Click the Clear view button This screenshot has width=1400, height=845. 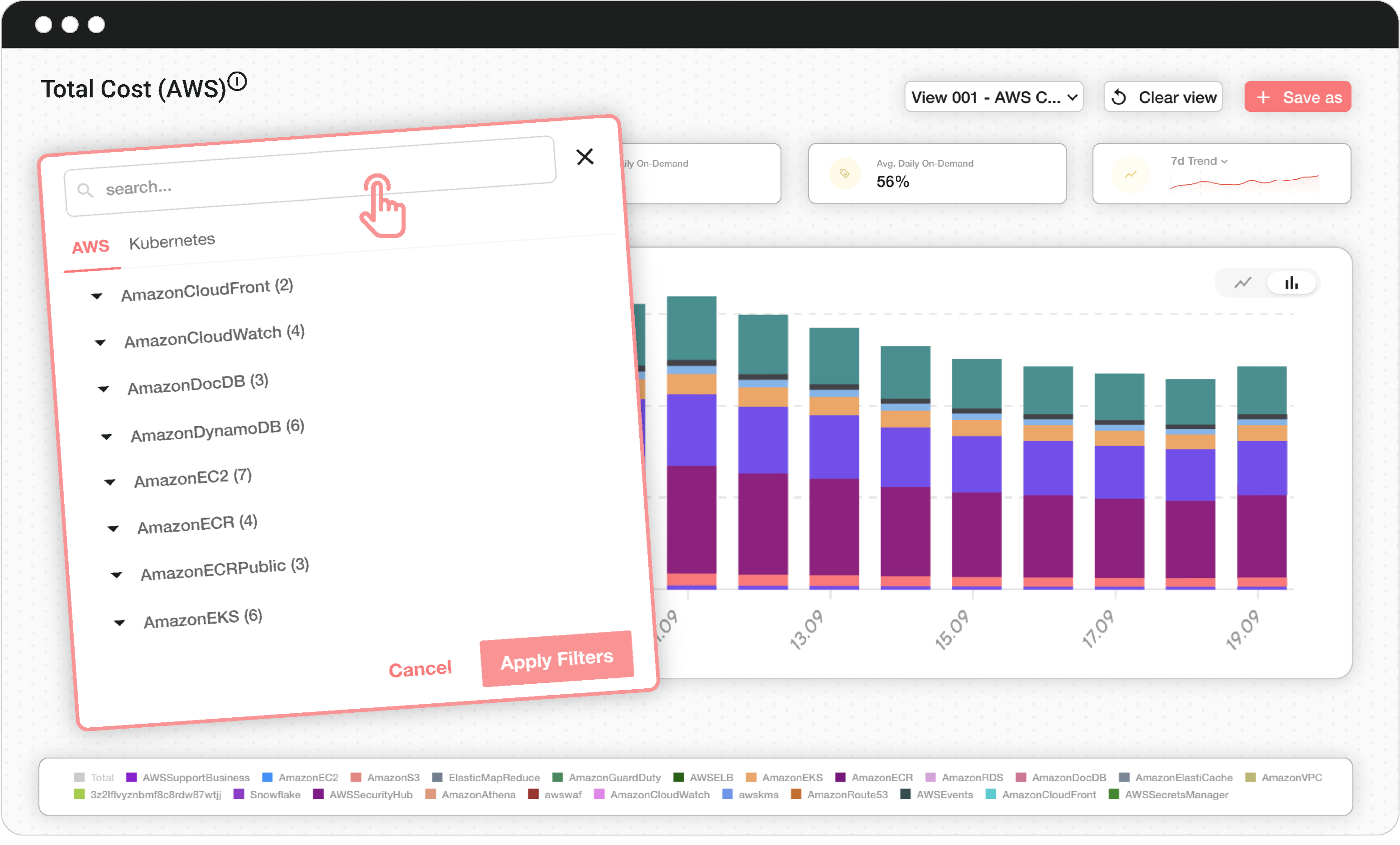(x=1162, y=97)
